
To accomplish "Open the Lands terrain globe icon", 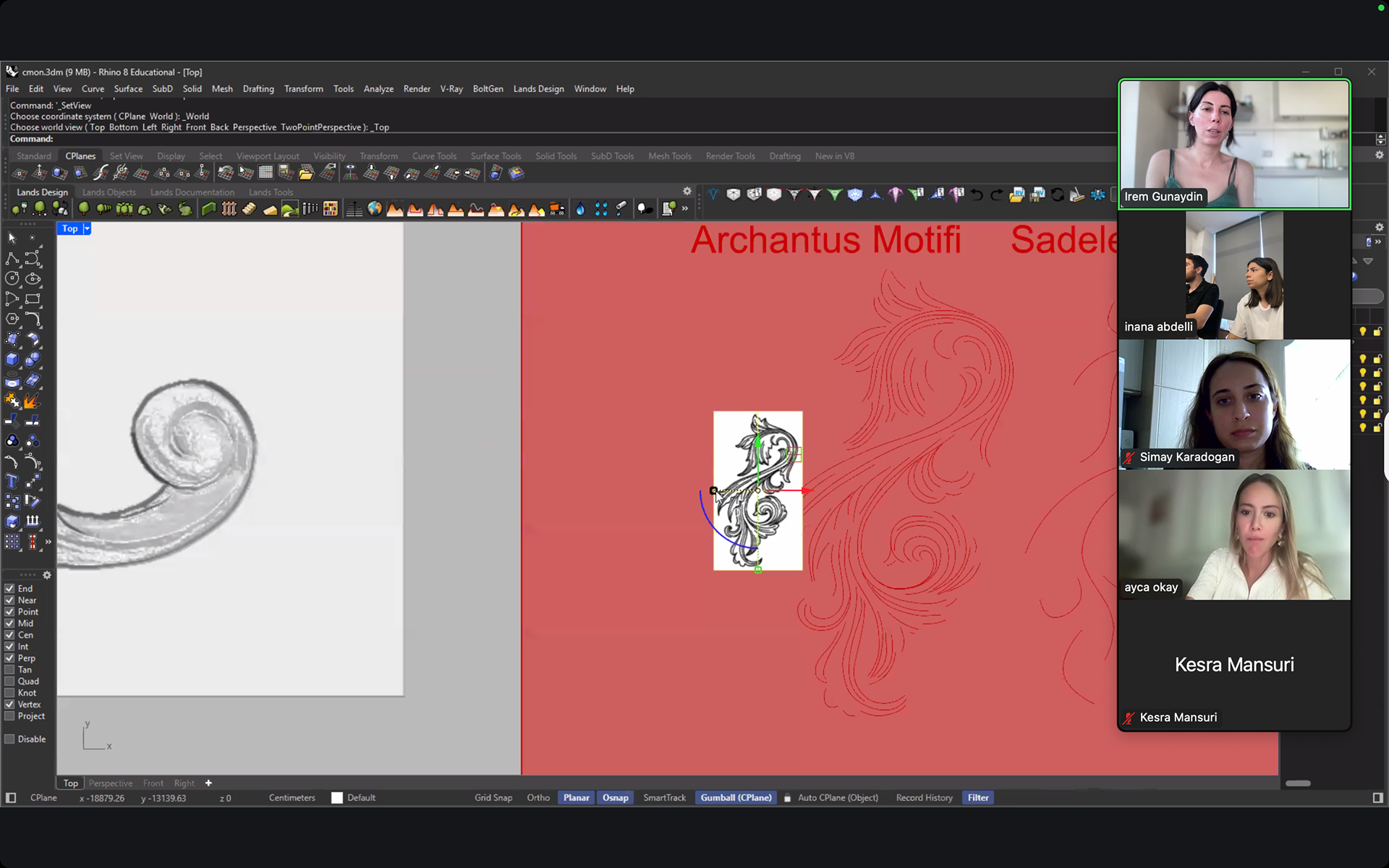I will click(374, 209).
